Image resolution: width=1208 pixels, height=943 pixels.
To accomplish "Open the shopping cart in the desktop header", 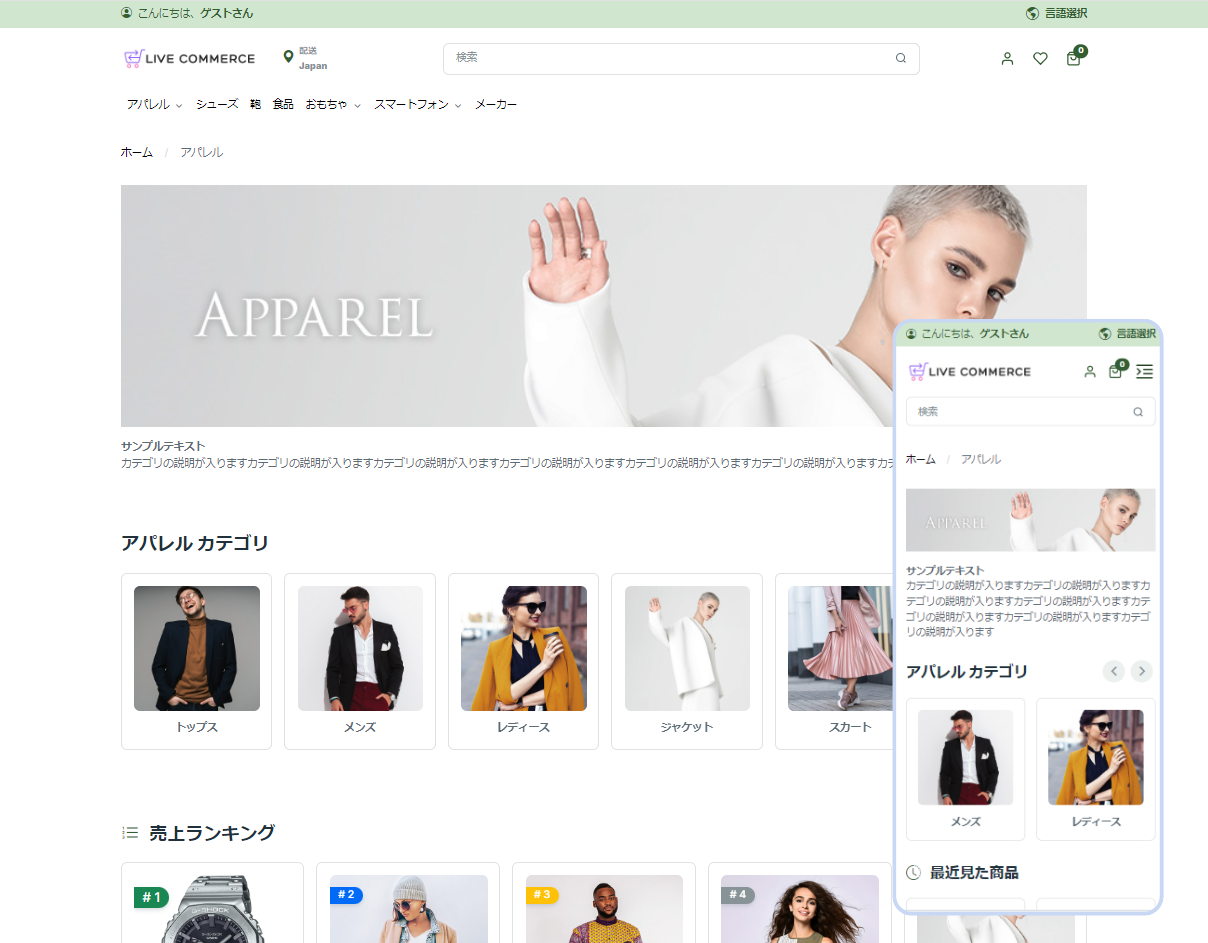I will [x=1073, y=59].
